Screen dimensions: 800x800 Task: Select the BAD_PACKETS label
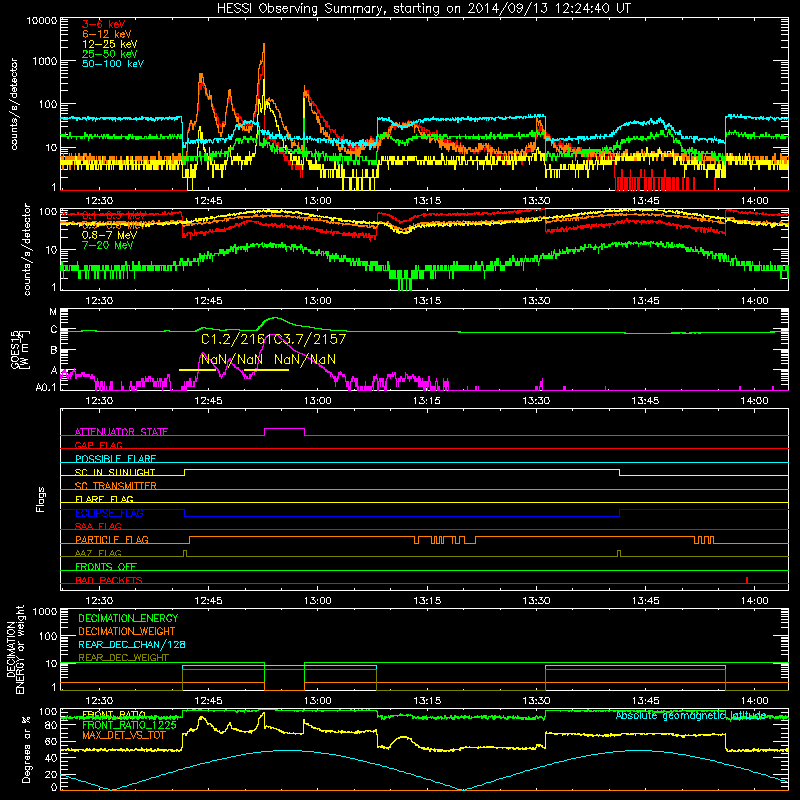pyautogui.click(x=109, y=580)
